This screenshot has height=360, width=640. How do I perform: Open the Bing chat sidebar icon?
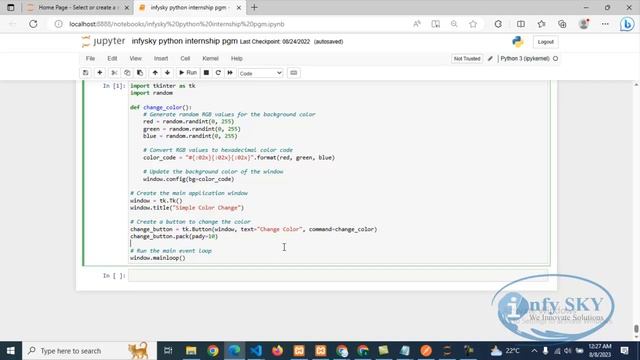(x=627, y=24)
